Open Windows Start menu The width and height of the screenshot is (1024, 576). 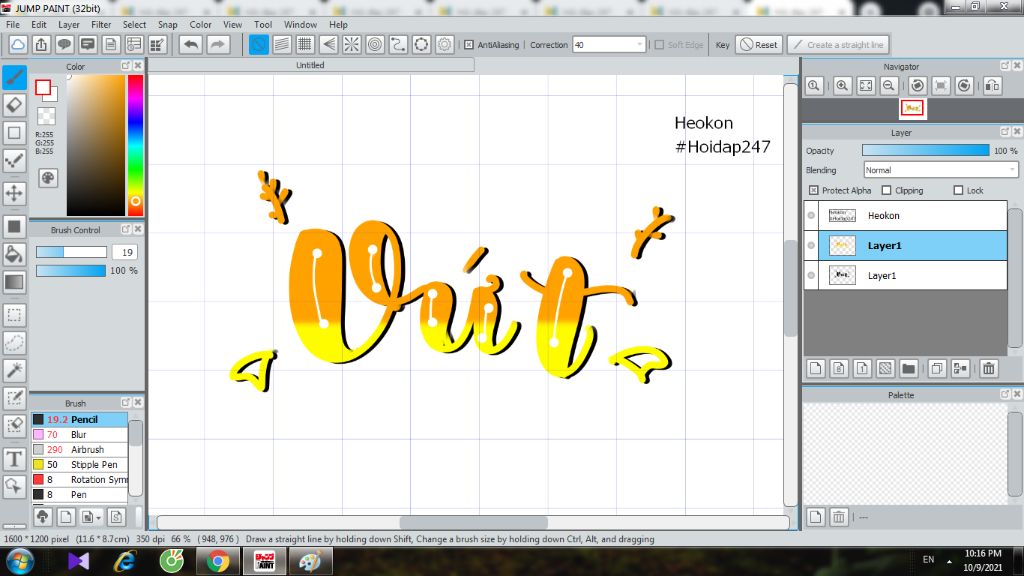(x=20, y=561)
